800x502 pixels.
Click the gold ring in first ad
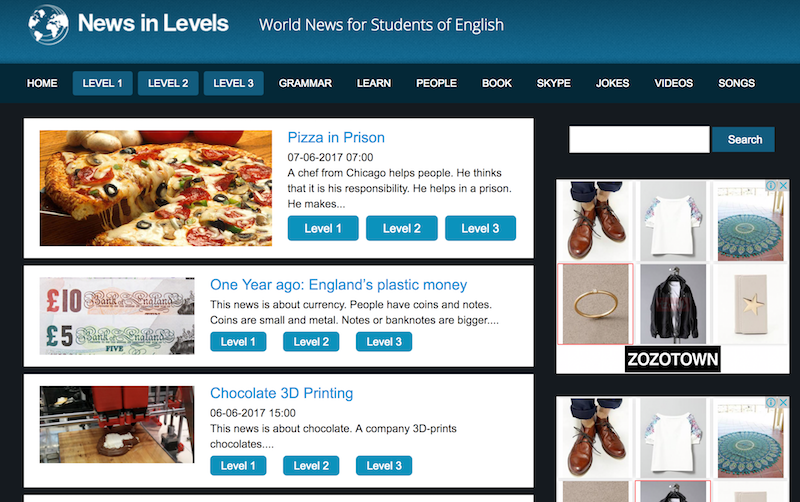[x=595, y=304]
